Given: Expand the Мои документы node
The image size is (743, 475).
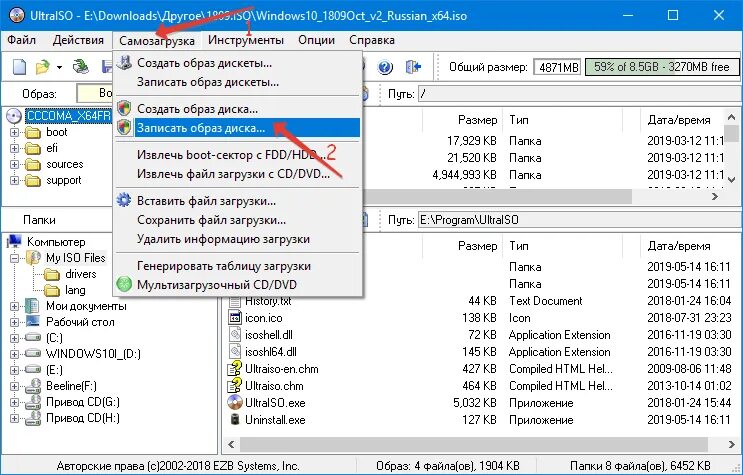Looking at the screenshot, I should click(x=14, y=306).
